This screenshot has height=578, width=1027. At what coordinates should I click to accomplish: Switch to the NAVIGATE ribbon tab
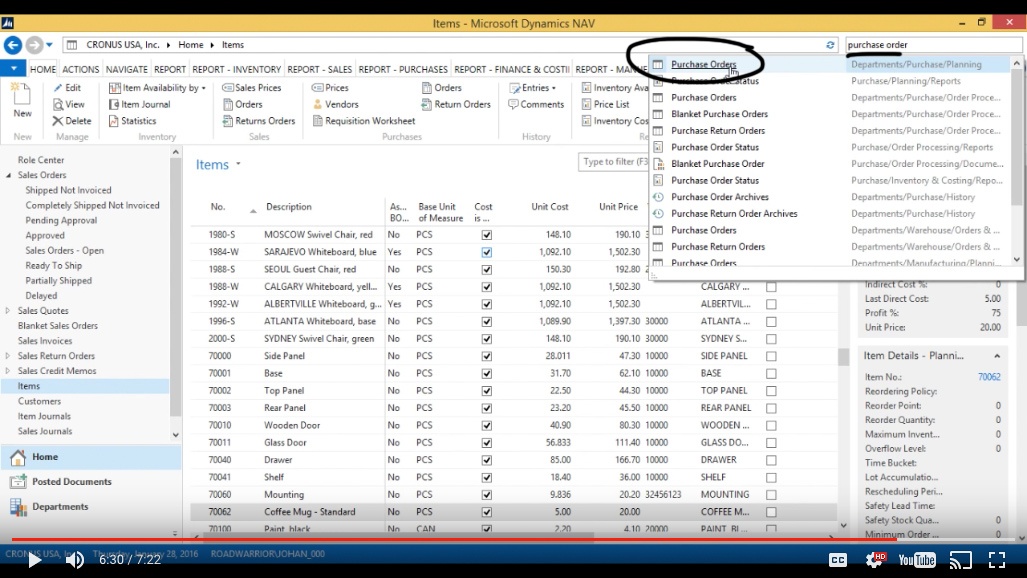[126, 69]
